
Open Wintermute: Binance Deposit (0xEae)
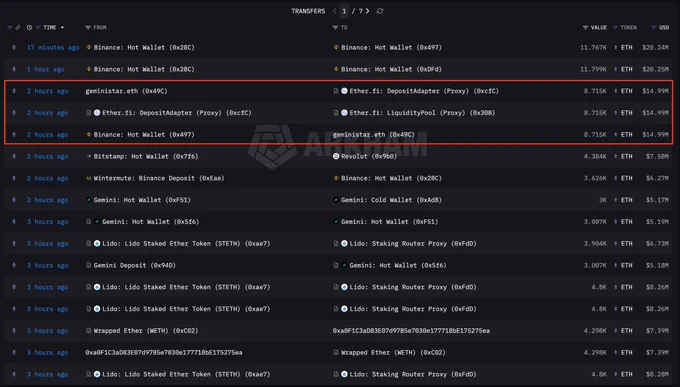159,178
